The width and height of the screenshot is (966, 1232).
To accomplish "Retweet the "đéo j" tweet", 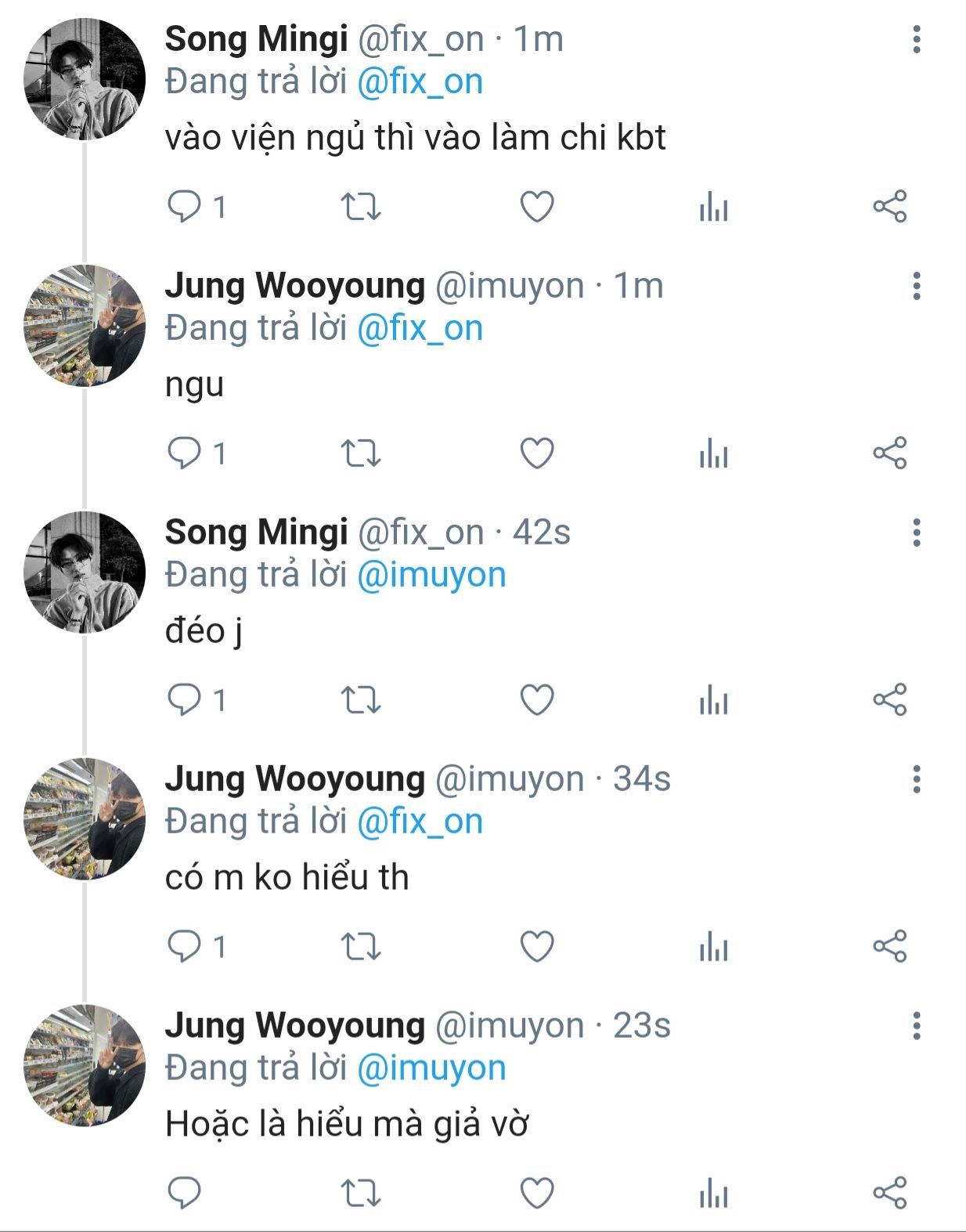I will [x=361, y=700].
